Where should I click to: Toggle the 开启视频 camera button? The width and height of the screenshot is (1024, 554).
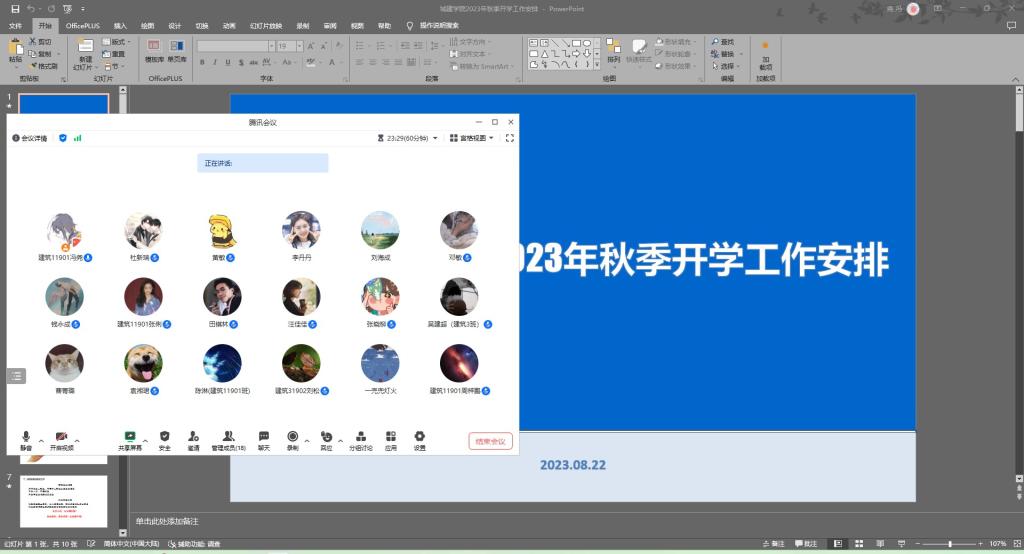(x=62, y=437)
